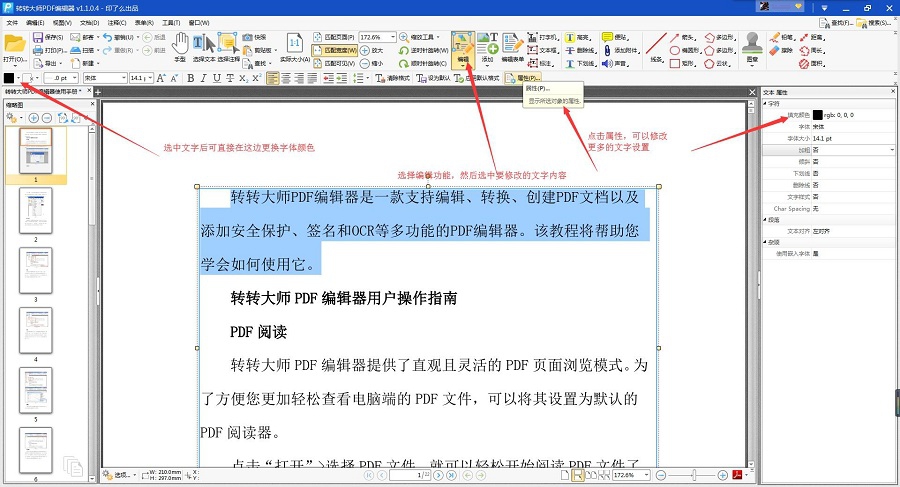Click the Save (保存) floppy disk icon
The width and height of the screenshot is (900, 487).
tap(38, 37)
